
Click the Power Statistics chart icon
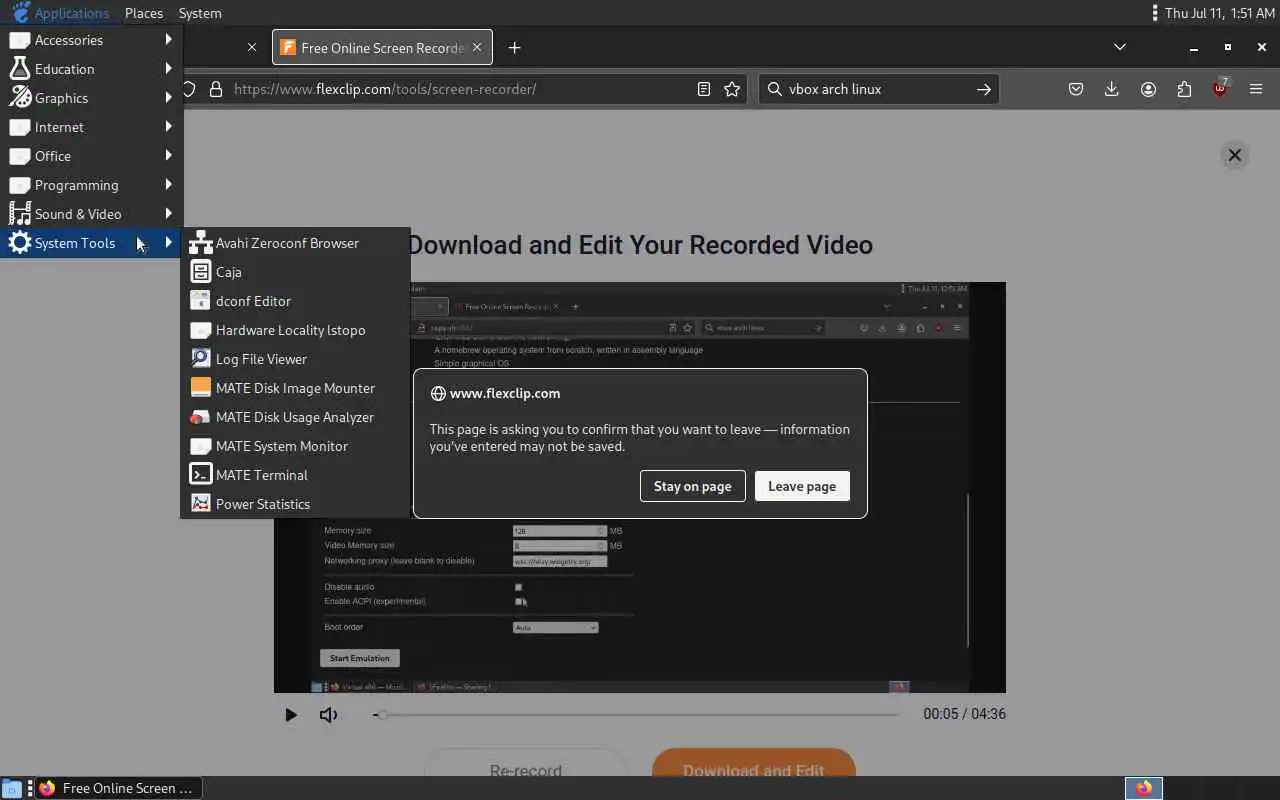(x=201, y=504)
